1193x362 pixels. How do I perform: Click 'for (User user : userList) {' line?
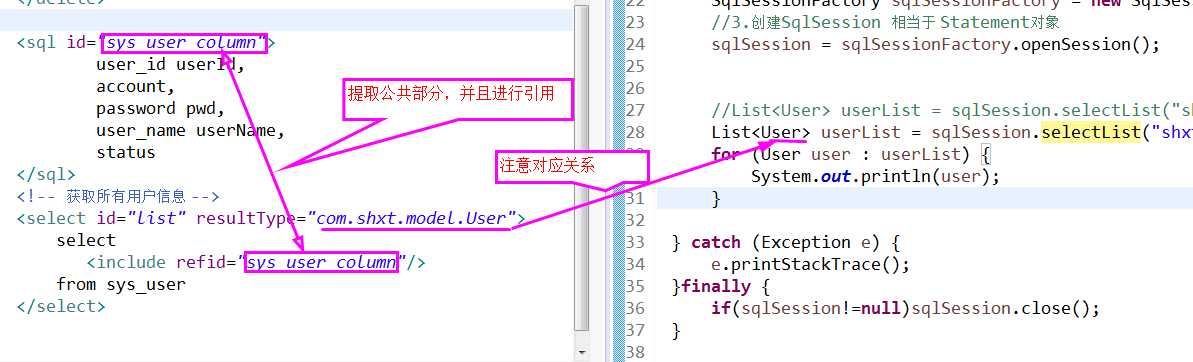851,154
